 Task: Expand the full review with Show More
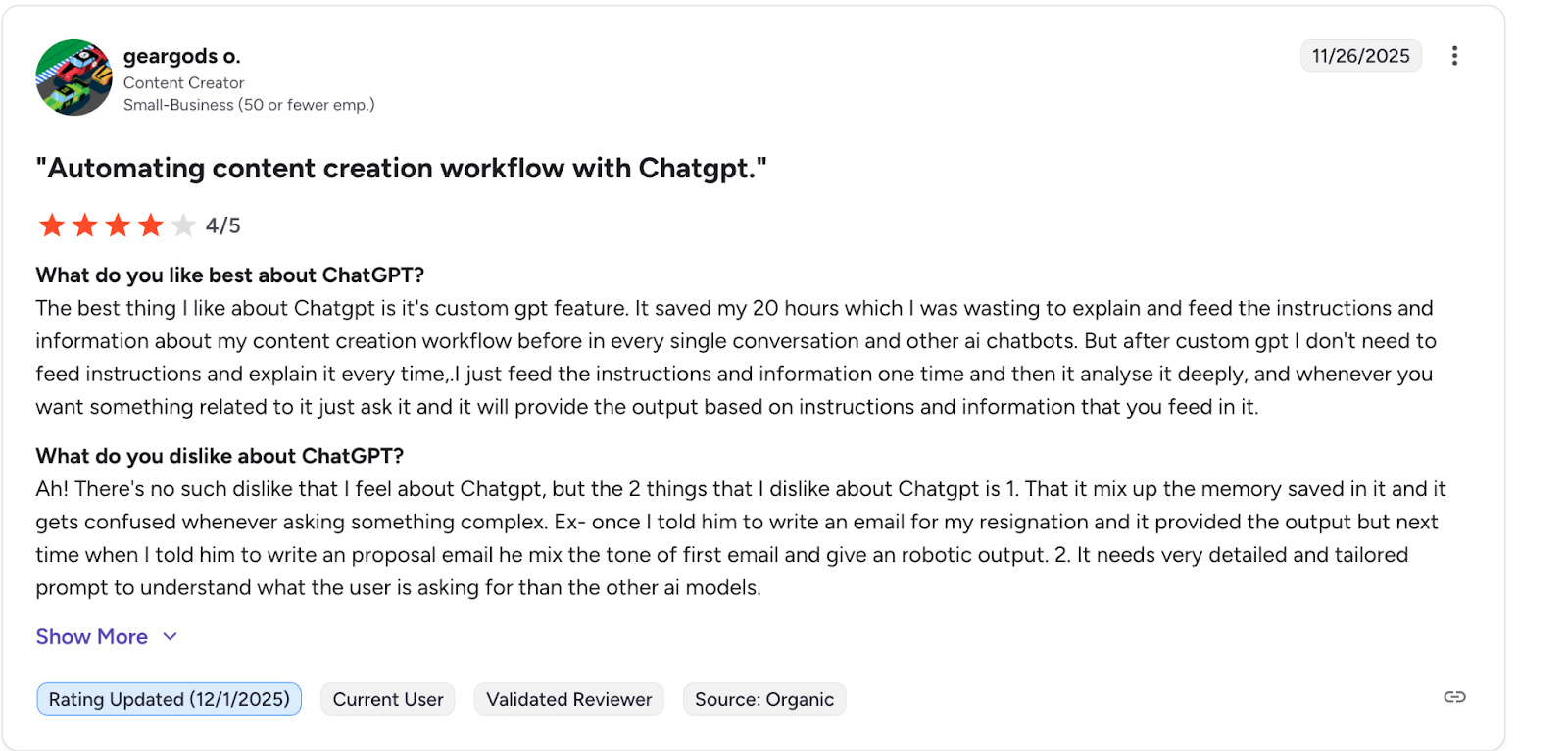click(91, 636)
